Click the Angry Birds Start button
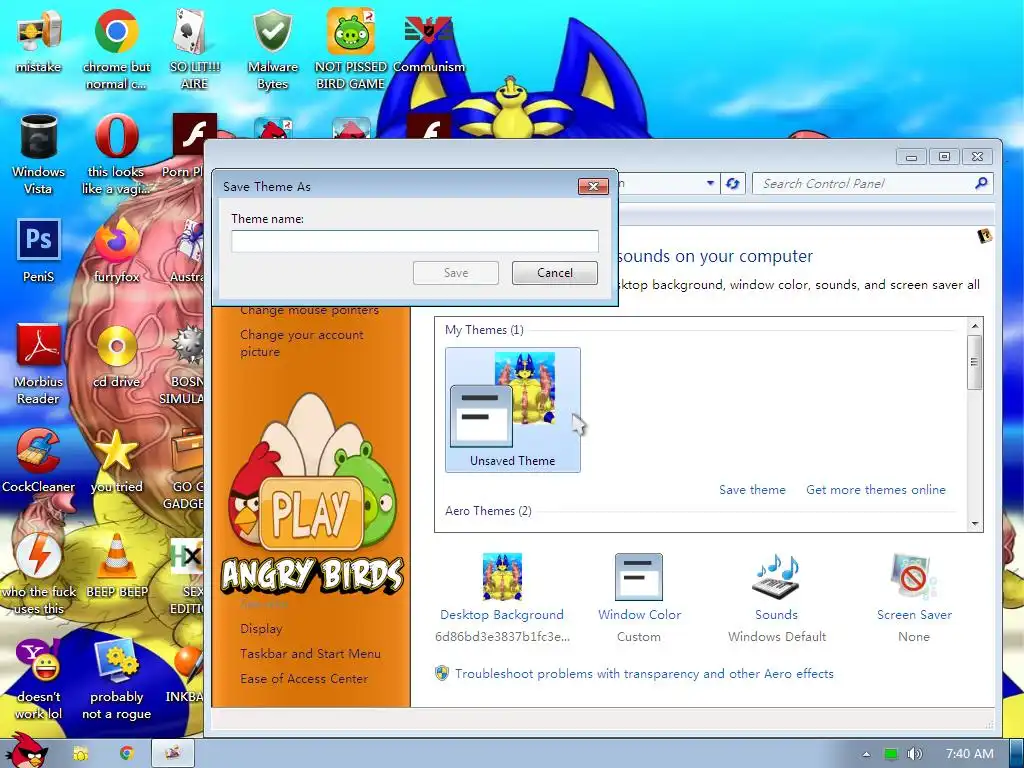The image size is (1024, 768). click(x=25, y=752)
